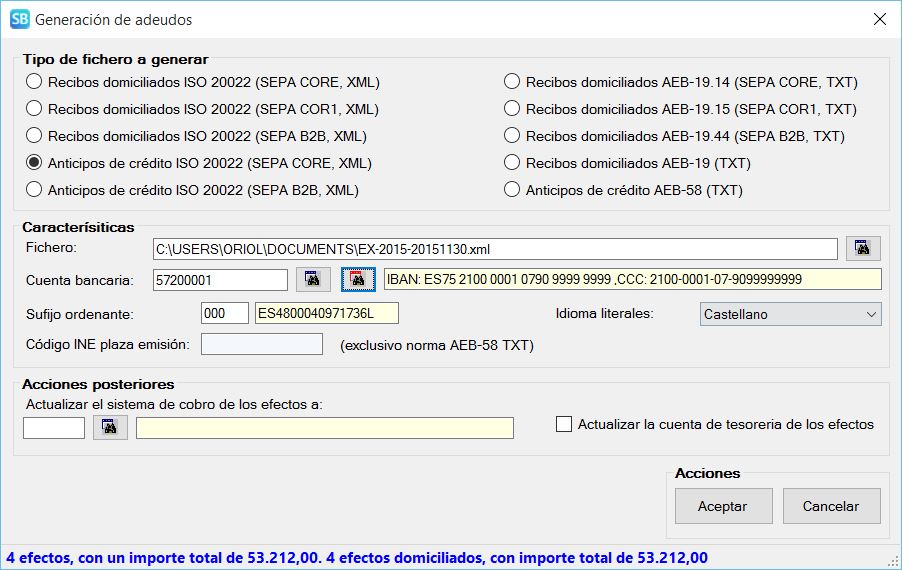This screenshot has width=902, height=570.
Task: Click the binoculars search icon next to Cuenta bancaria
Action: point(313,280)
